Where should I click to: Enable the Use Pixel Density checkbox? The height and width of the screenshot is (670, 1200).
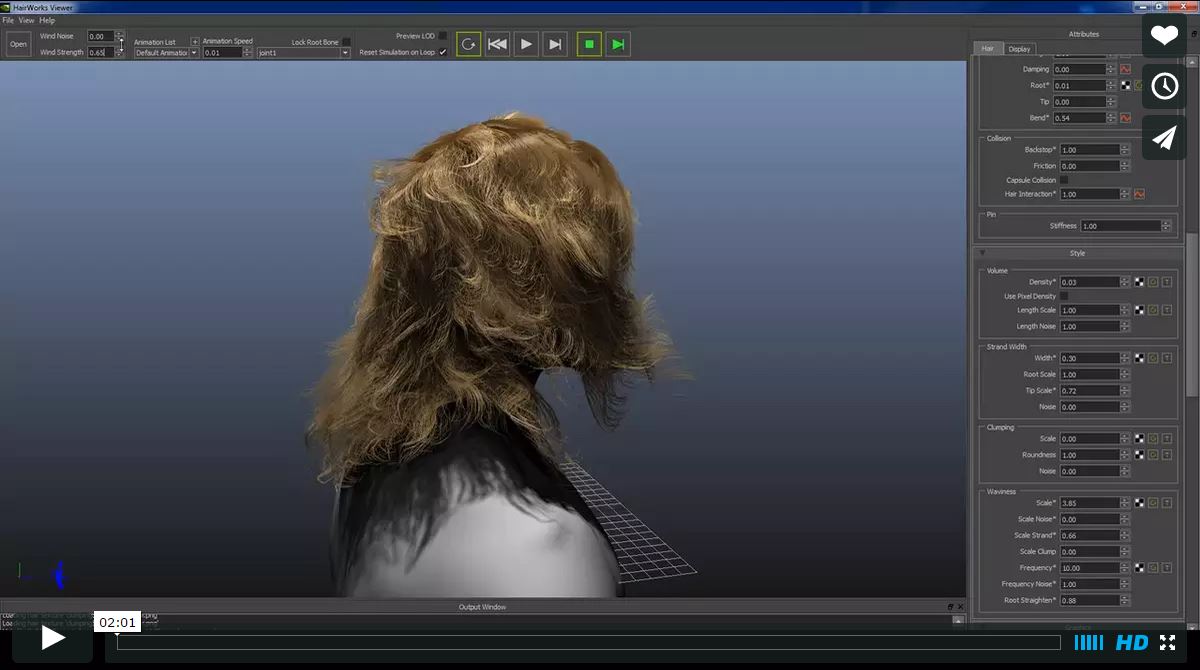tap(1064, 296)
